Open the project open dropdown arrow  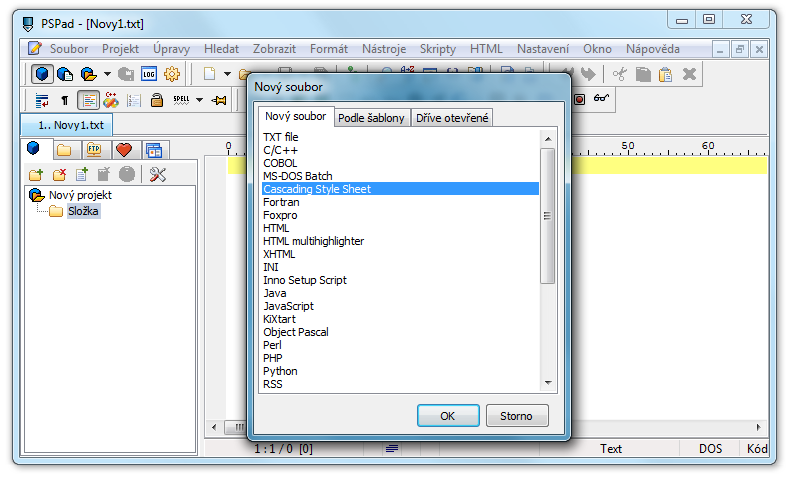pos(106,73)
